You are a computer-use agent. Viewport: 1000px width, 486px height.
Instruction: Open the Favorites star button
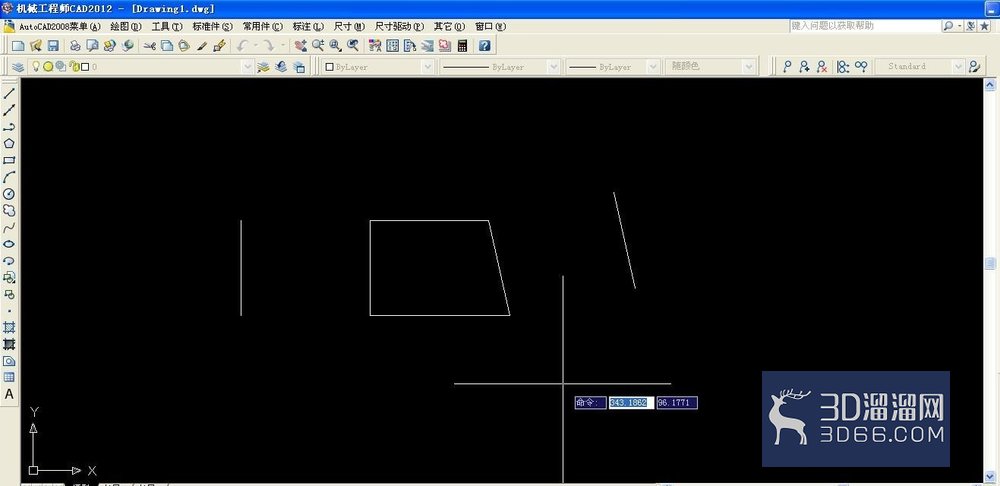point(985,26)
